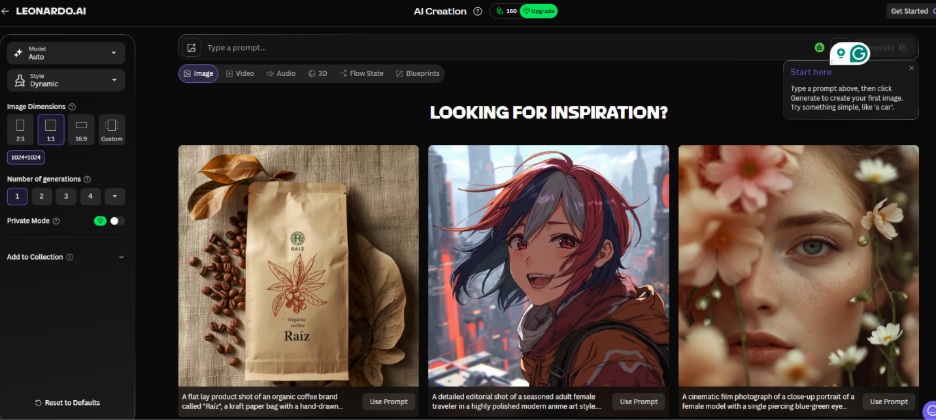Image resolution: width=936 pixels, height=420 pixels.
Task: Click the 1024×1024 size chip
Action: [x=26, y=158]
